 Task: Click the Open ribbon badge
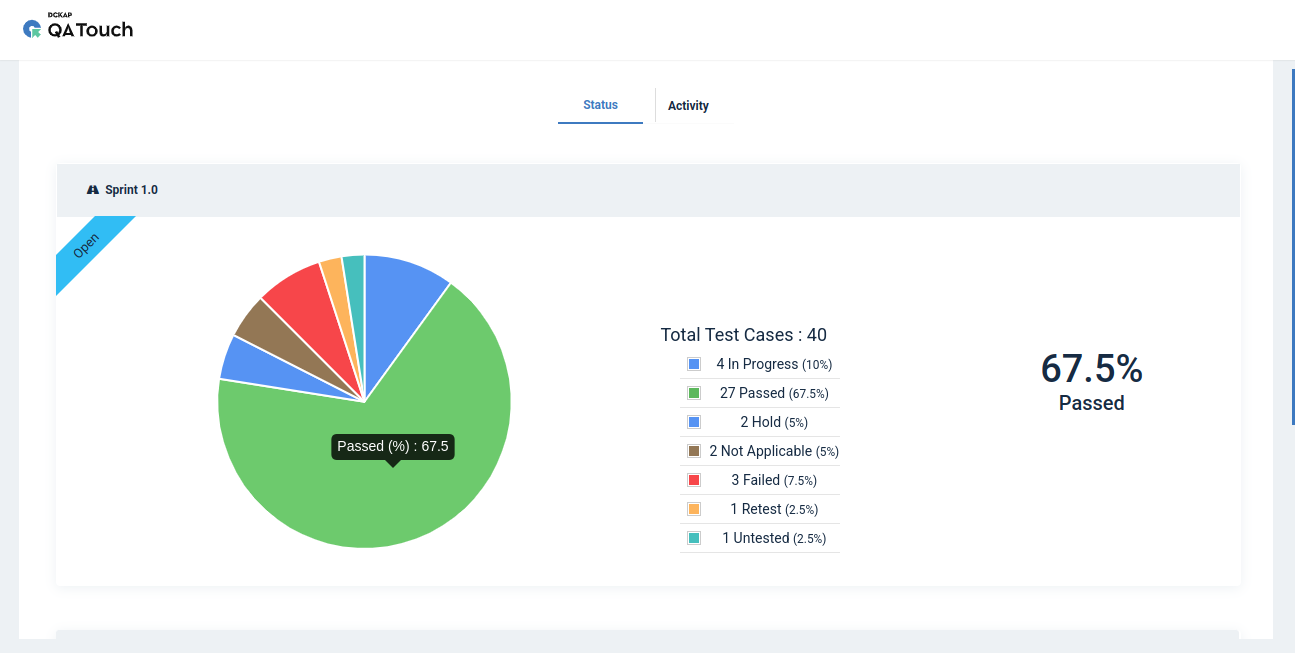pos(88,248)
